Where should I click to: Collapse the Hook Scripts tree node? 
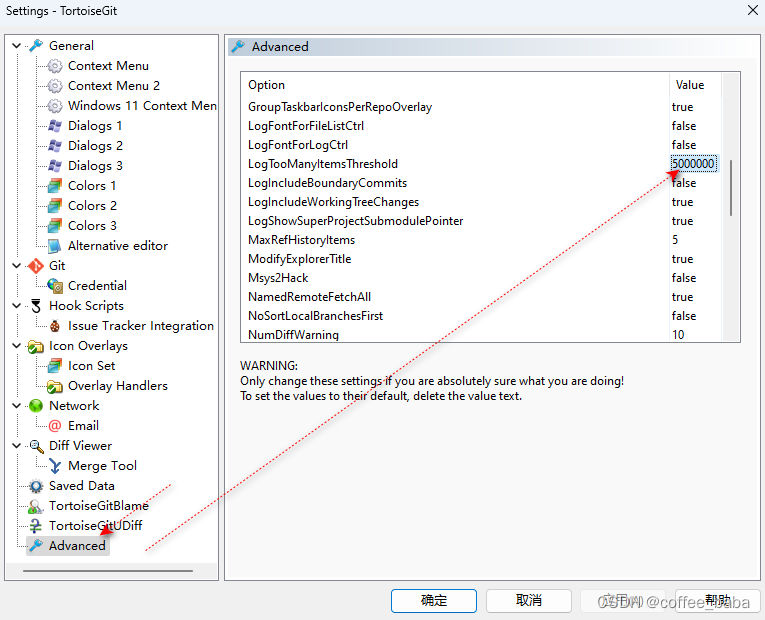[17, 306]
